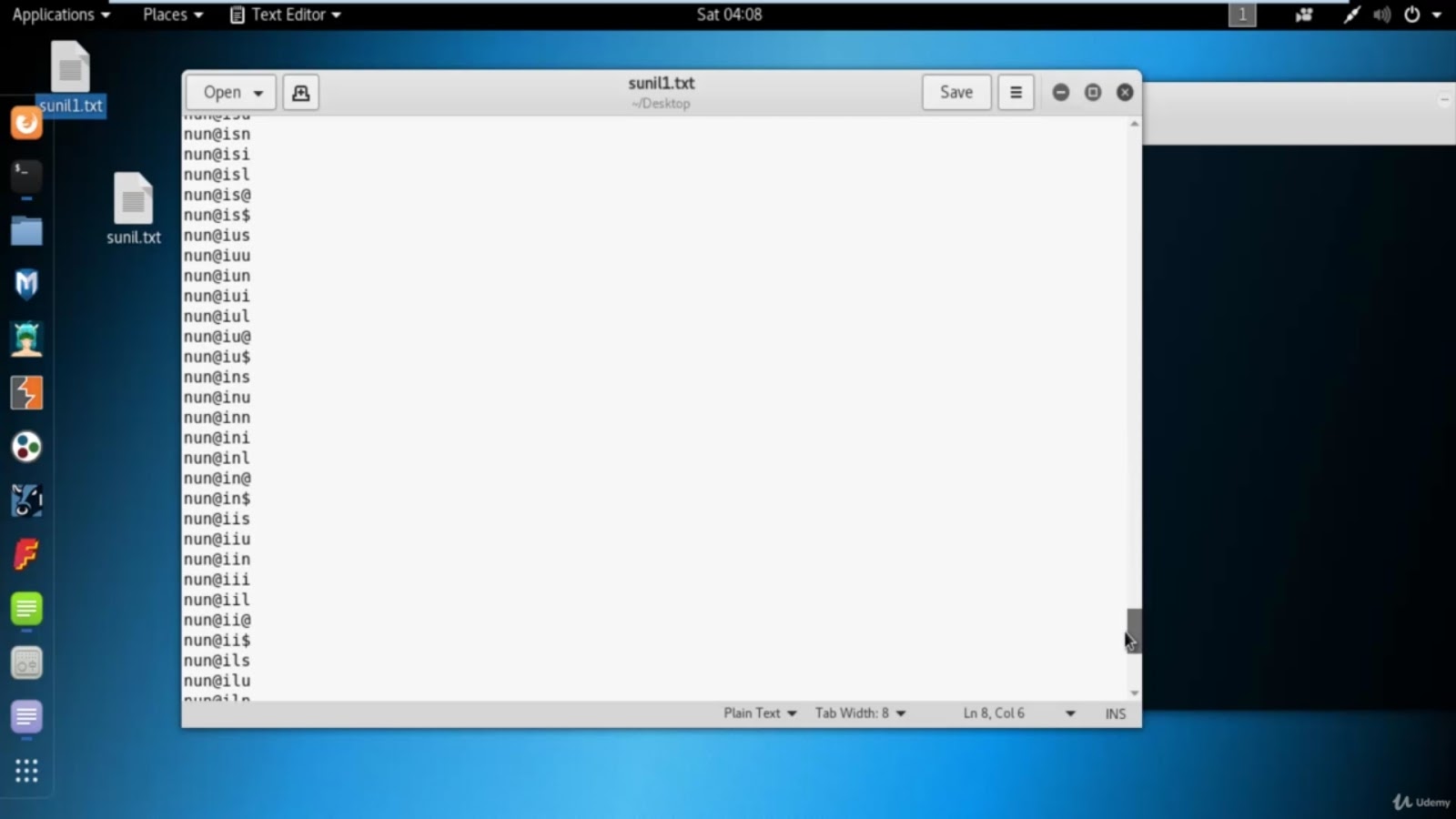Expand the Open button dropdown arrow

(258, 92)
